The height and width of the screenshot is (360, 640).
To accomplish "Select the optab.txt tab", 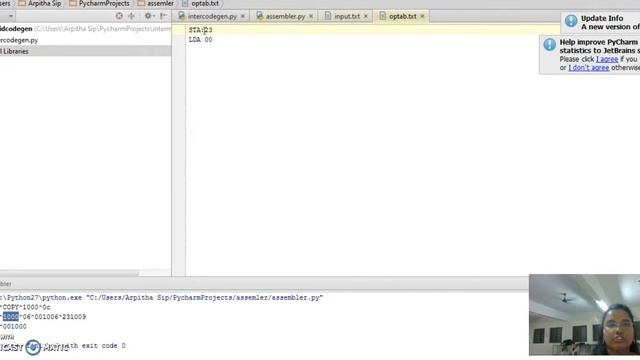I will pos(402,16).
